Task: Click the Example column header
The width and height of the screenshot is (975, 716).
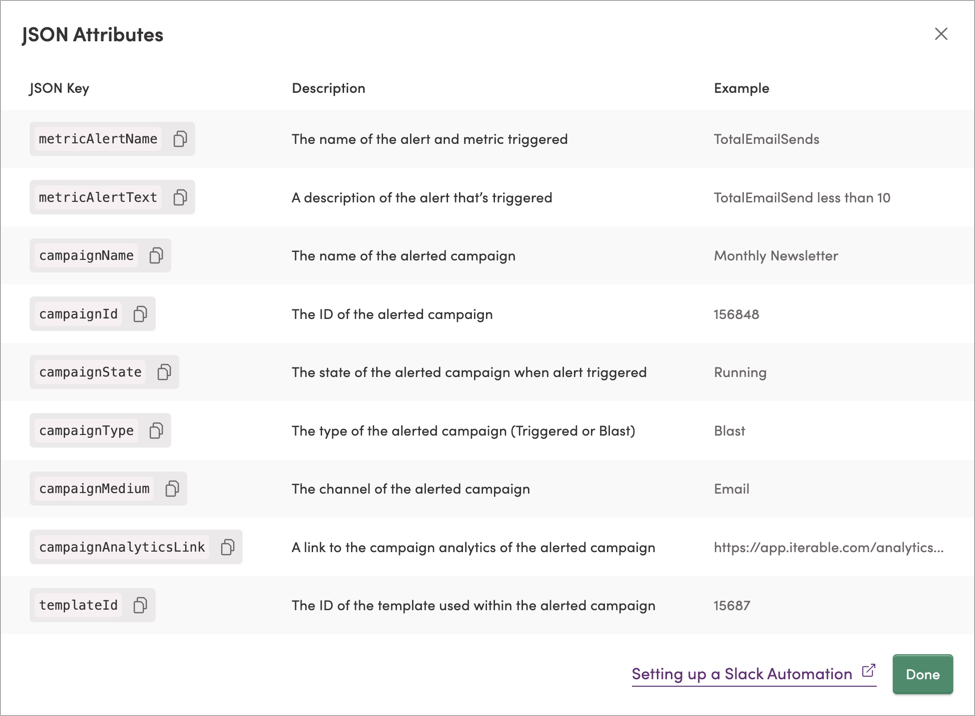Action: pos(741,88)
